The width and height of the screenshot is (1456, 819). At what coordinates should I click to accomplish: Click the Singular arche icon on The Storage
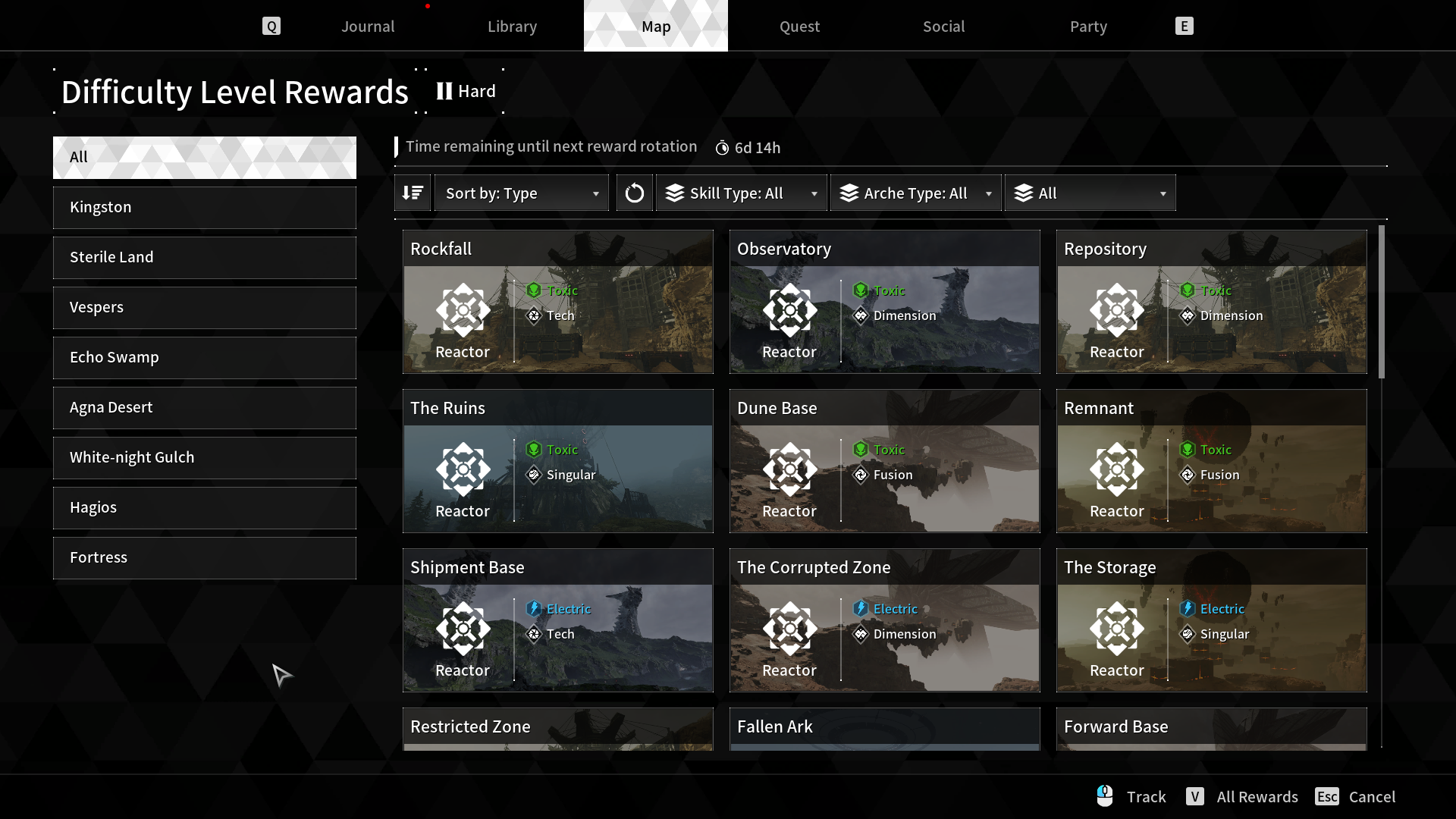tap(1188, 634)
